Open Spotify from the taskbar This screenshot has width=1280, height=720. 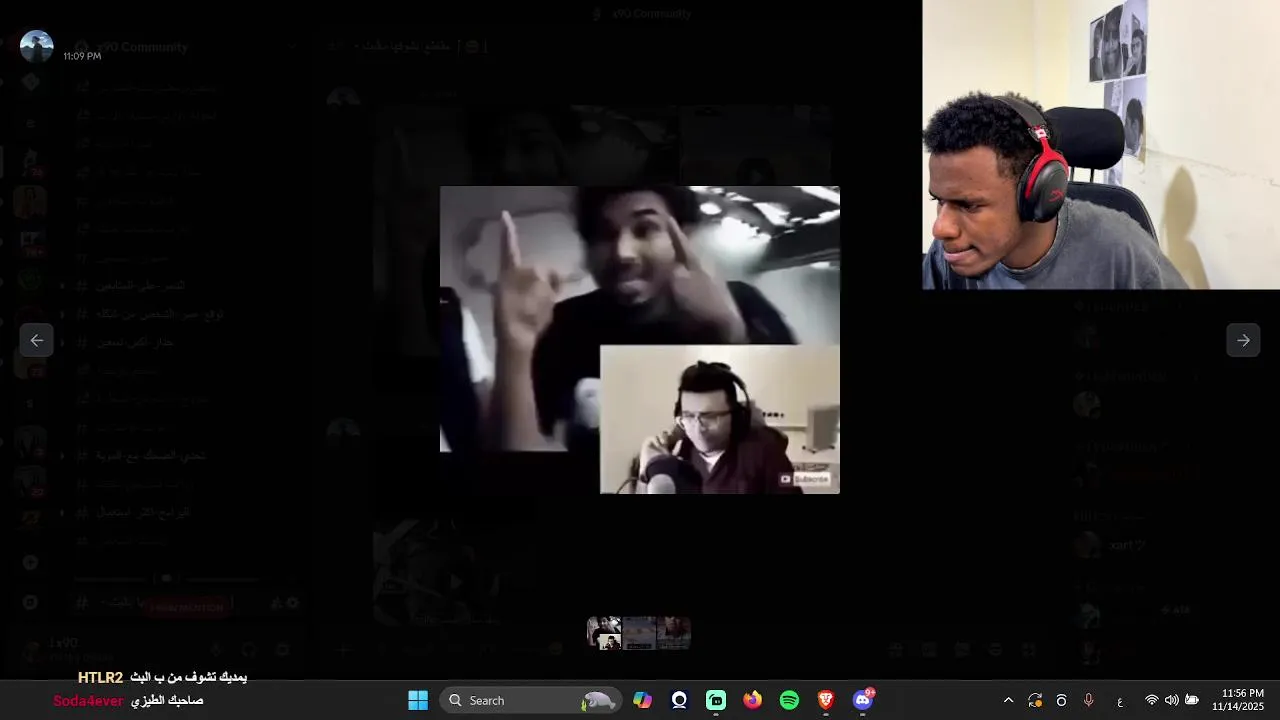tap(789, 700)
